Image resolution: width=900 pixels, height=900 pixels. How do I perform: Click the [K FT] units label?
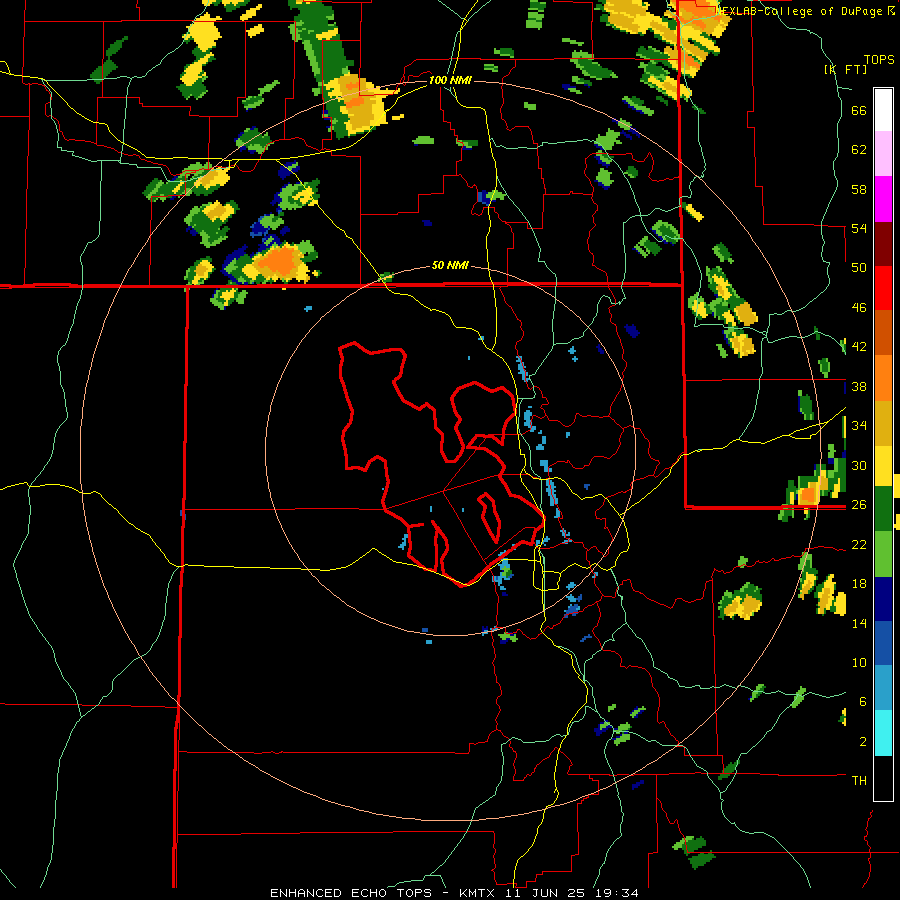coord(845,69)
